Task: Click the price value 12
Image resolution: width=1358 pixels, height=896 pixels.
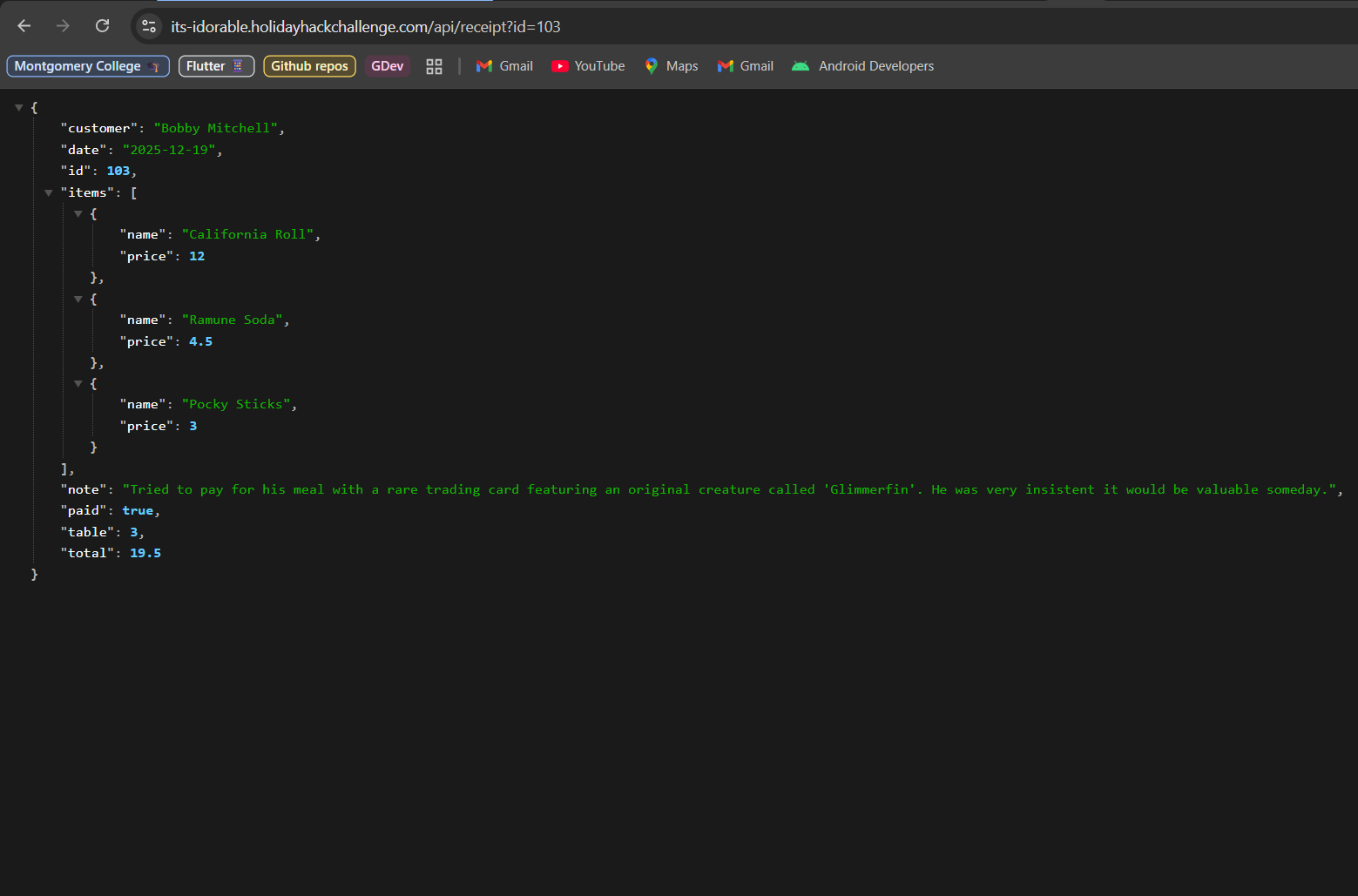Action: click(197, 256)
